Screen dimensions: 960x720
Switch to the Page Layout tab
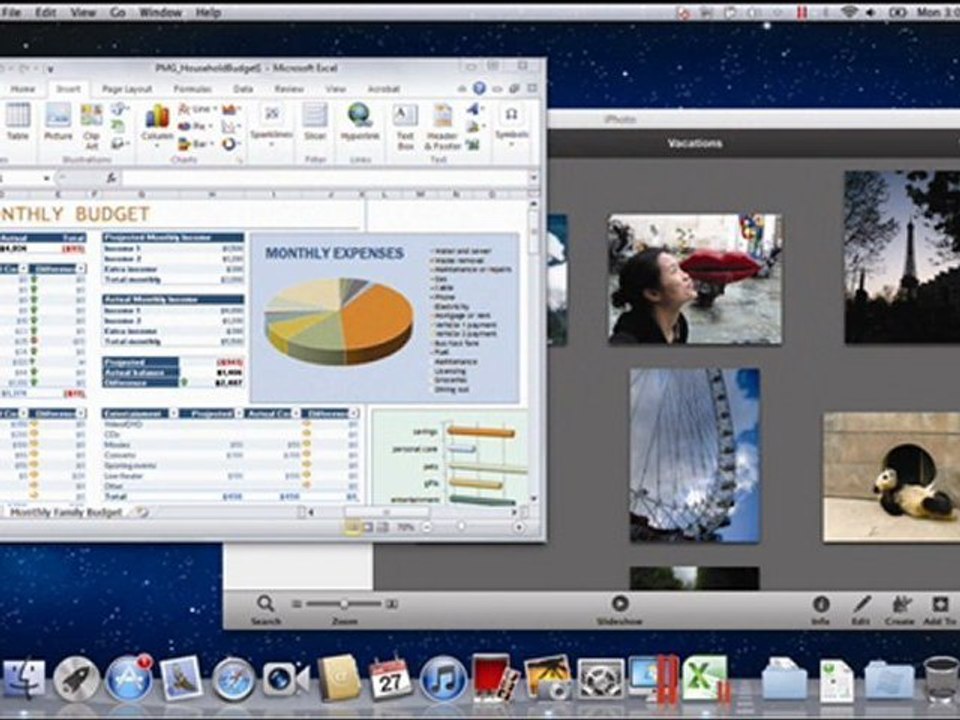tap(127, 89)
